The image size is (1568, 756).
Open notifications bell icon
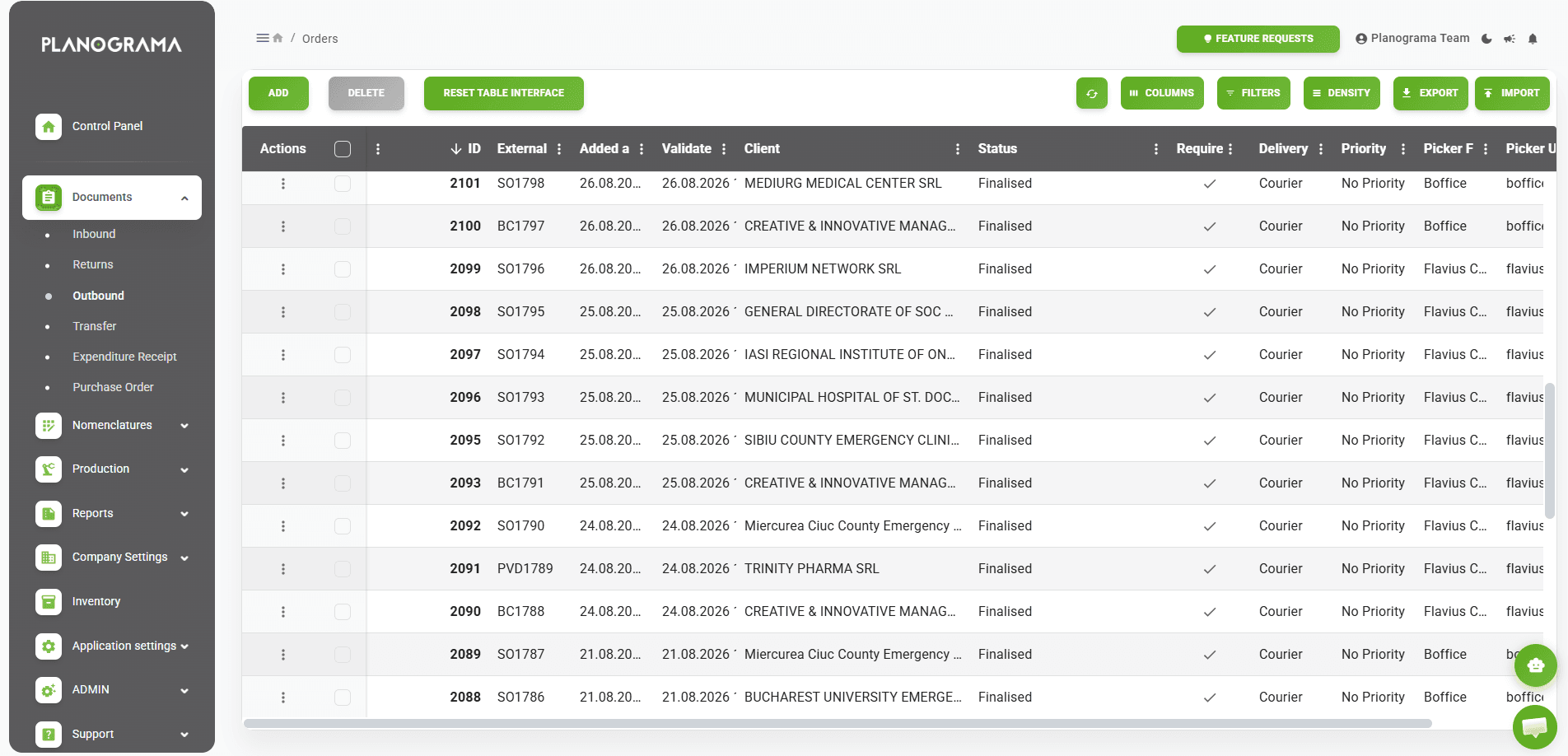click(x=1533, y=39)
